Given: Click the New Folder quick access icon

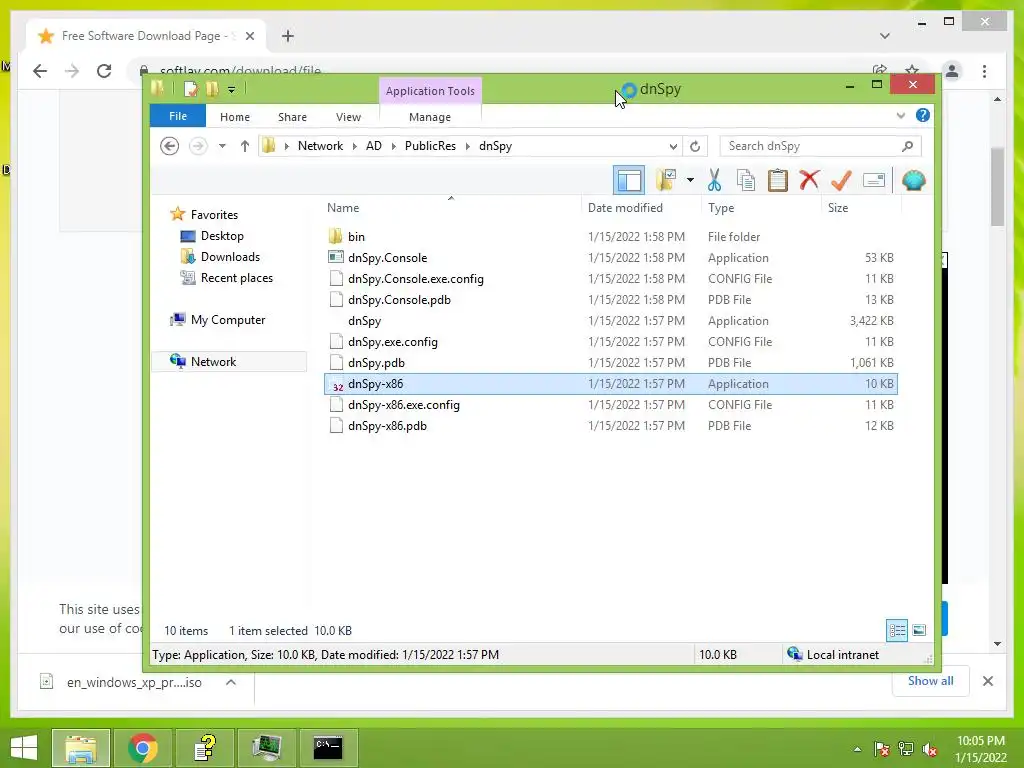Looking at the screenshot, I should [212, 89].
